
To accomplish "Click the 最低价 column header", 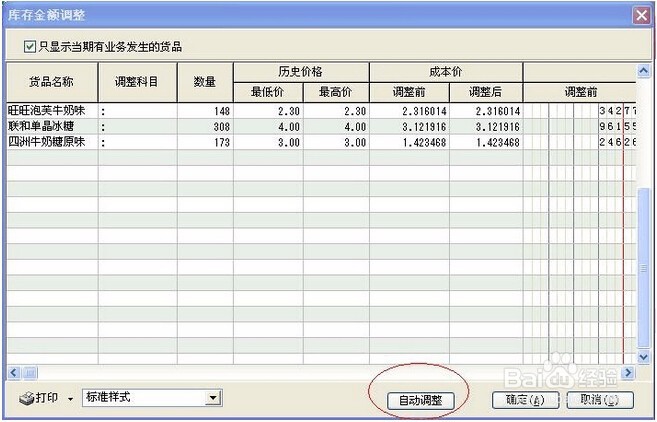I will tap(268, 92).
